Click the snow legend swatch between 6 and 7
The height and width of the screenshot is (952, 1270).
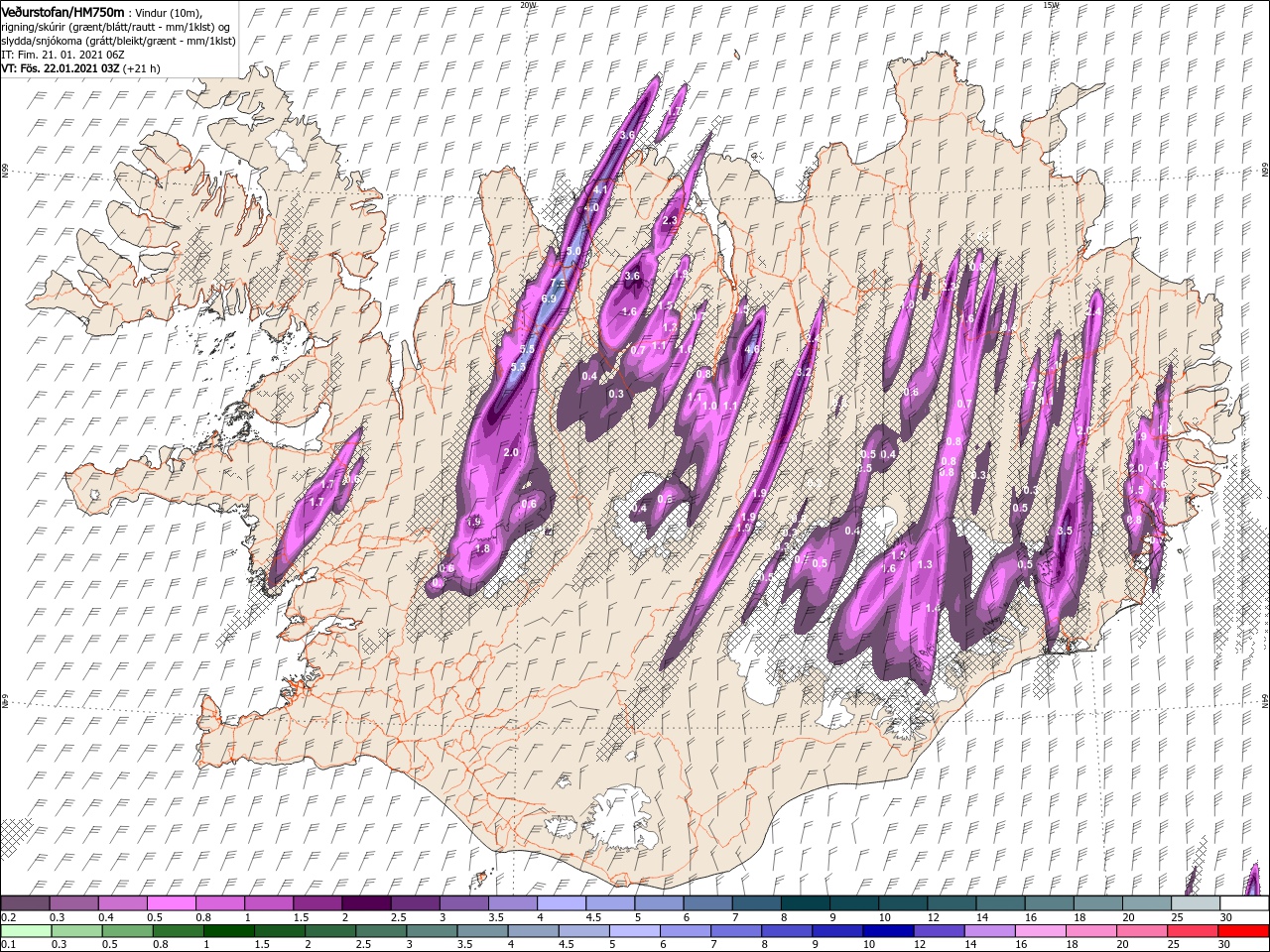tap(706, 903)
